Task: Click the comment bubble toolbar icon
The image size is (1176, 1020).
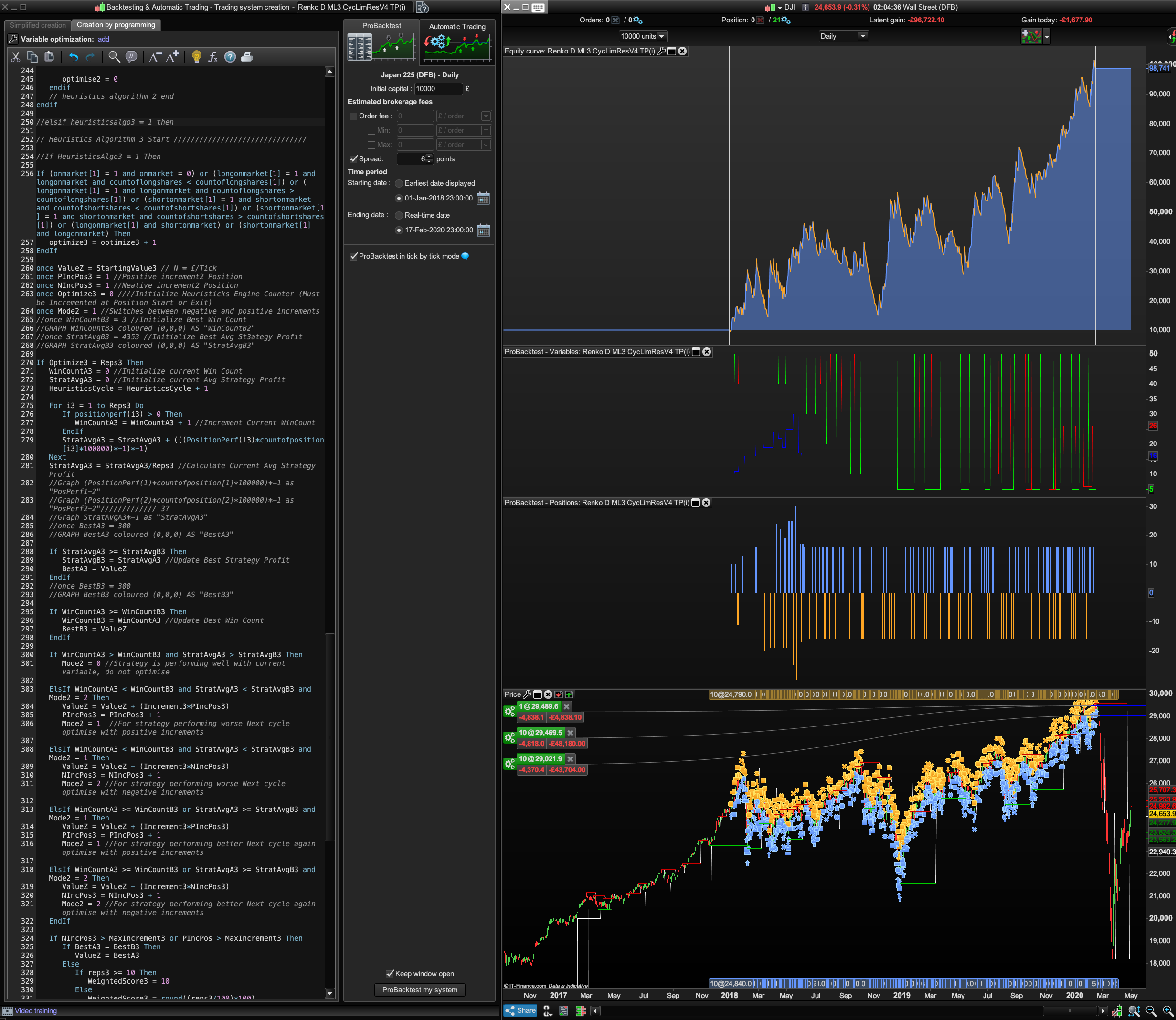Action: [x=131, y=57]
